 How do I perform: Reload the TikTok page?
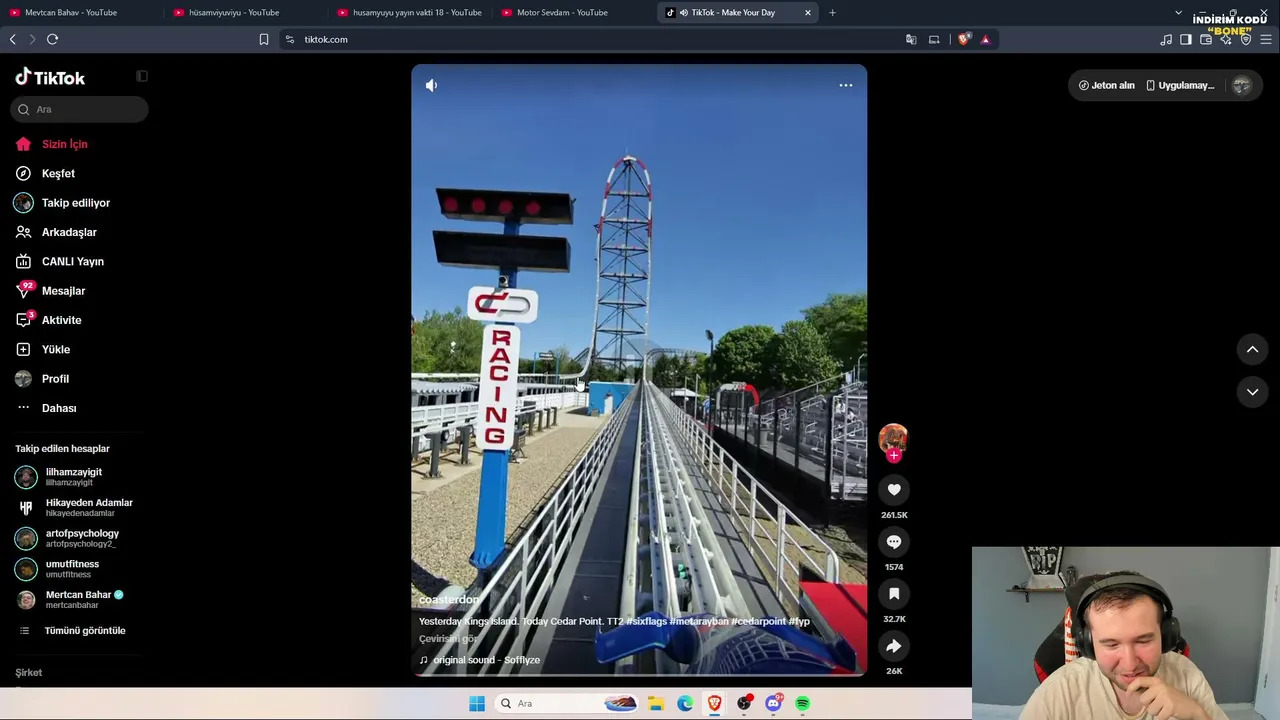[x=52, y=39]
